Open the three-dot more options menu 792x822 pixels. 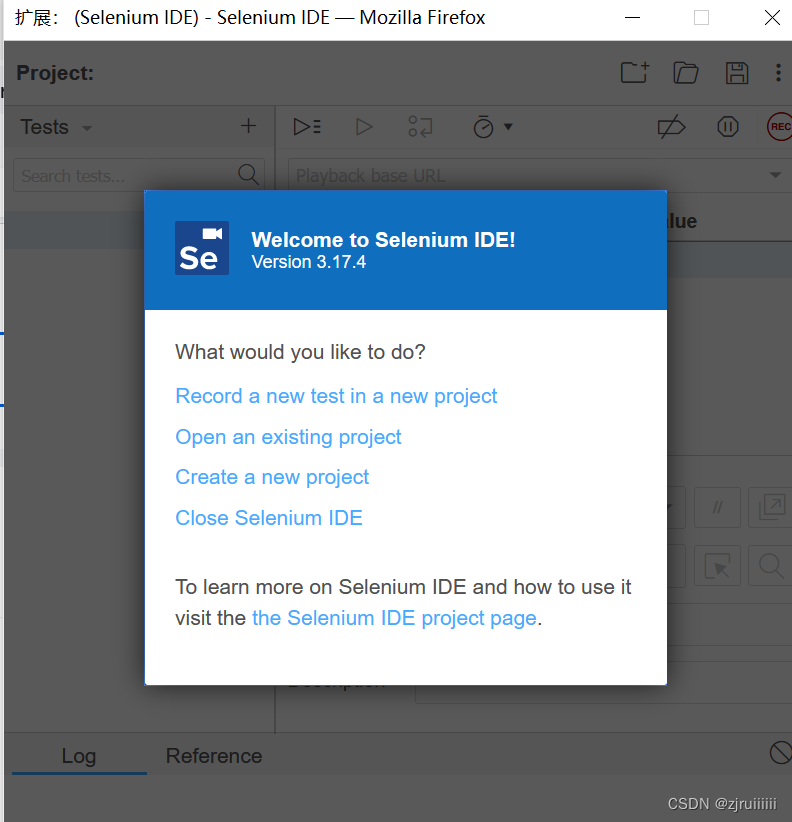[x=778, y=72]
